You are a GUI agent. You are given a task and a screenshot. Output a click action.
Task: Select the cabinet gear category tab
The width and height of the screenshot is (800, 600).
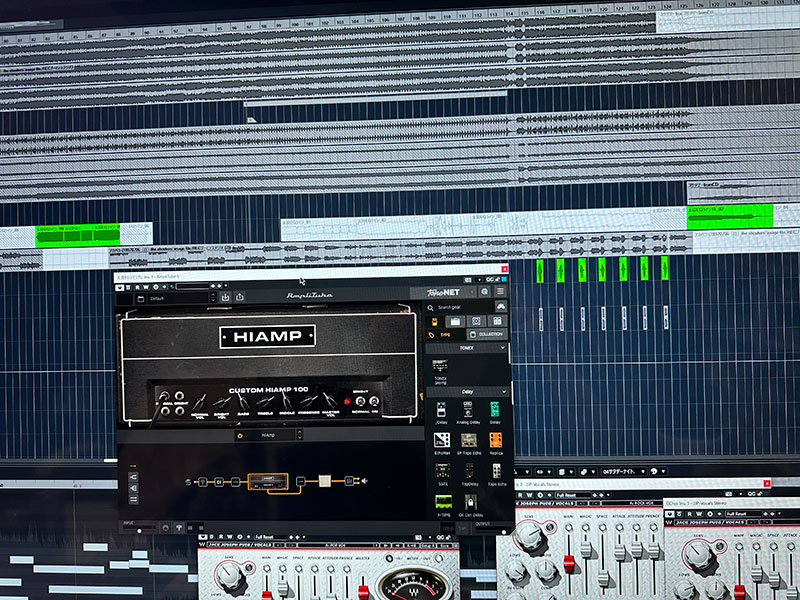pyautogui.click(x=476, y=321)
